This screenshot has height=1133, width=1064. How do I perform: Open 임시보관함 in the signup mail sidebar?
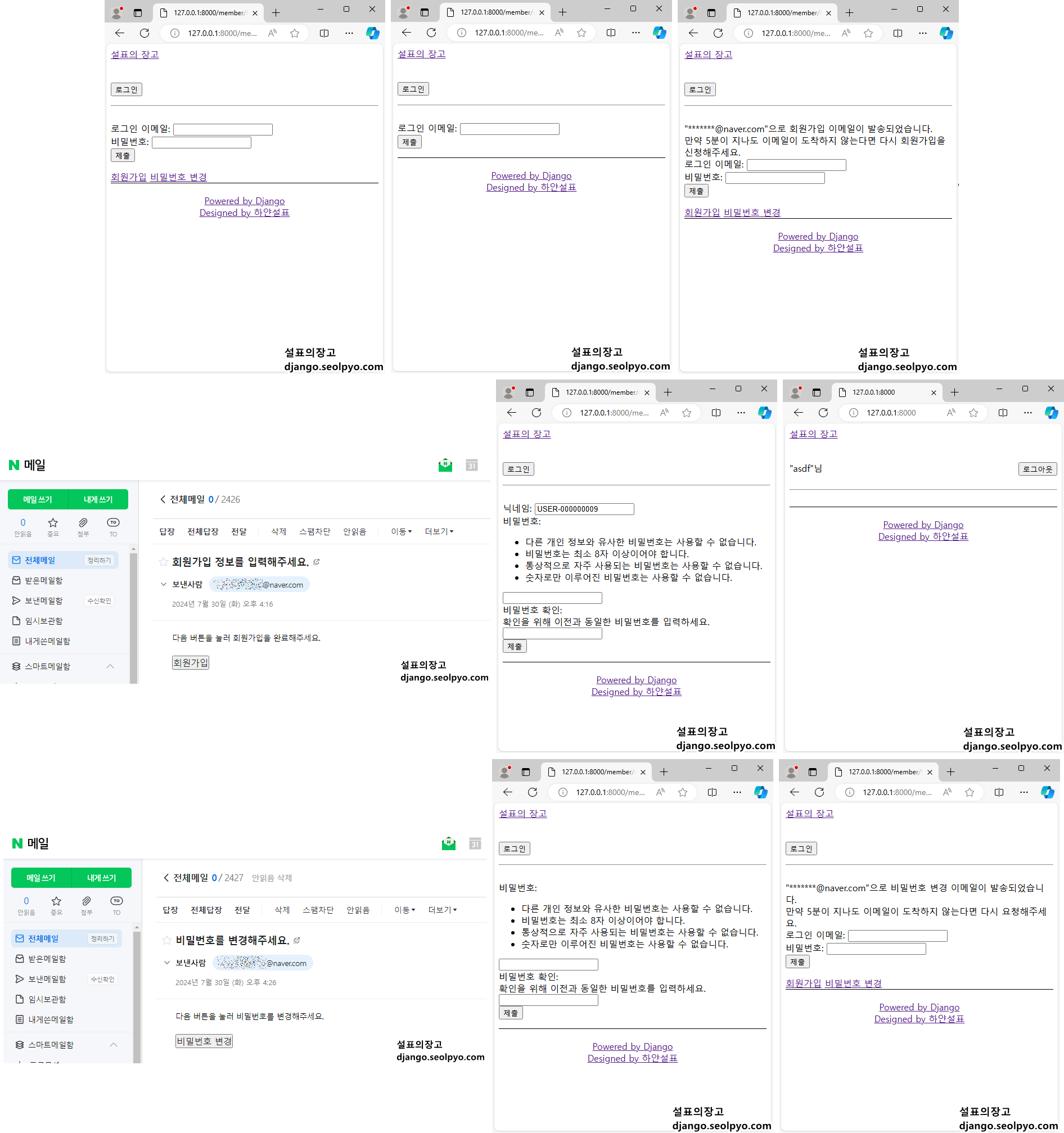pos(44,621)
